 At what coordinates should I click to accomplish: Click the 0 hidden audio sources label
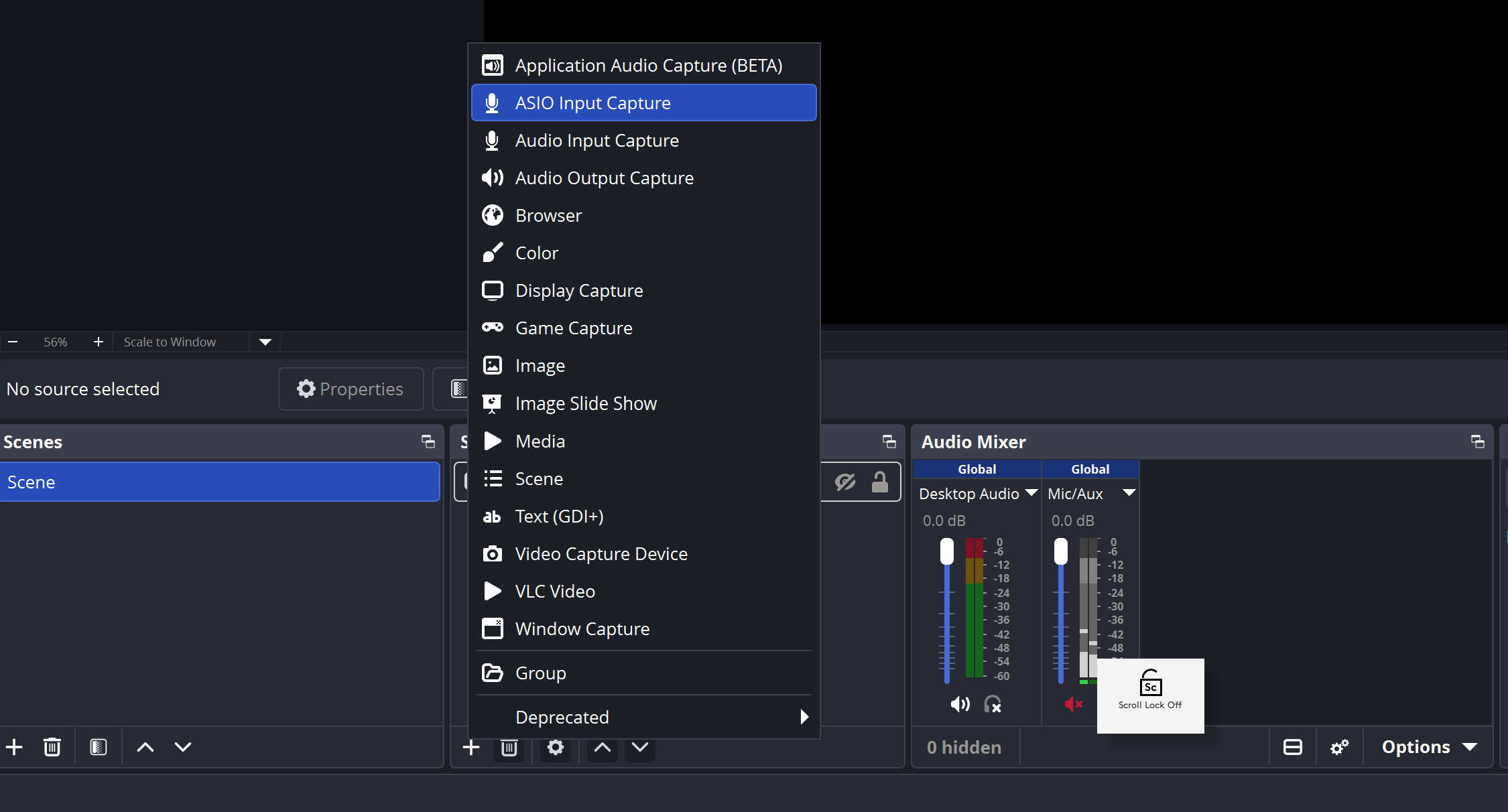coord(964,747)
